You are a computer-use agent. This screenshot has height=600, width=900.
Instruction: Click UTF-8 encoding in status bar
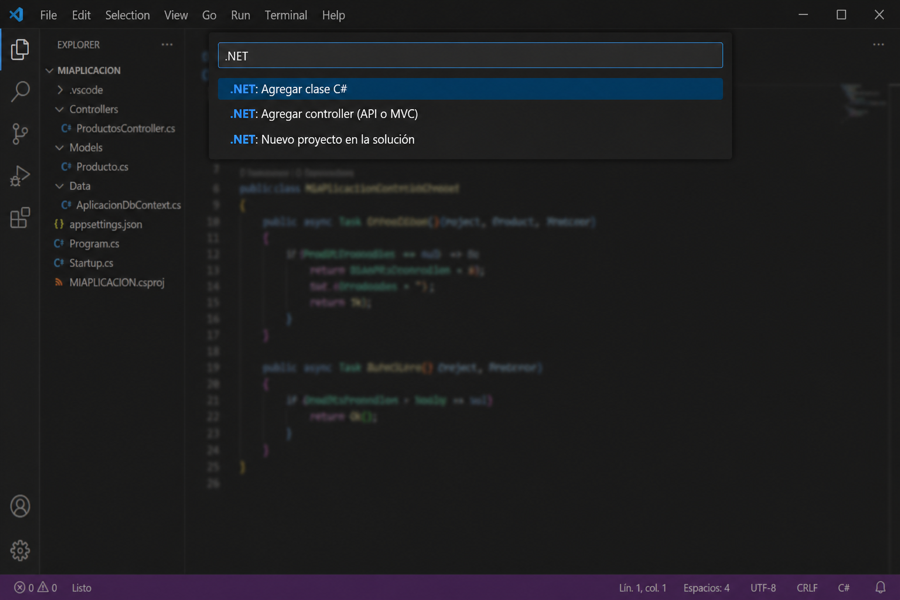(763, 587)
